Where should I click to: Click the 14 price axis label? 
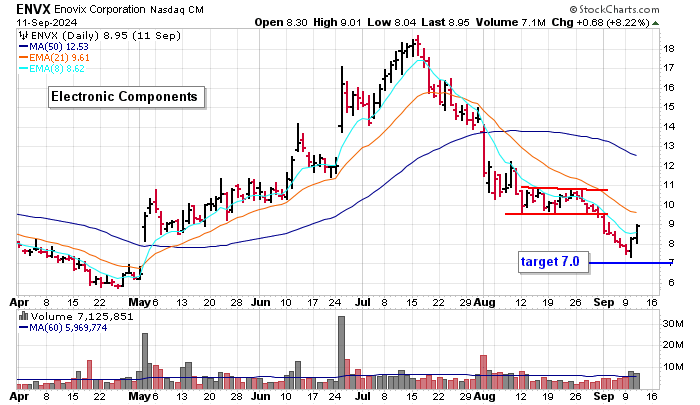click(x=669, y=126)
